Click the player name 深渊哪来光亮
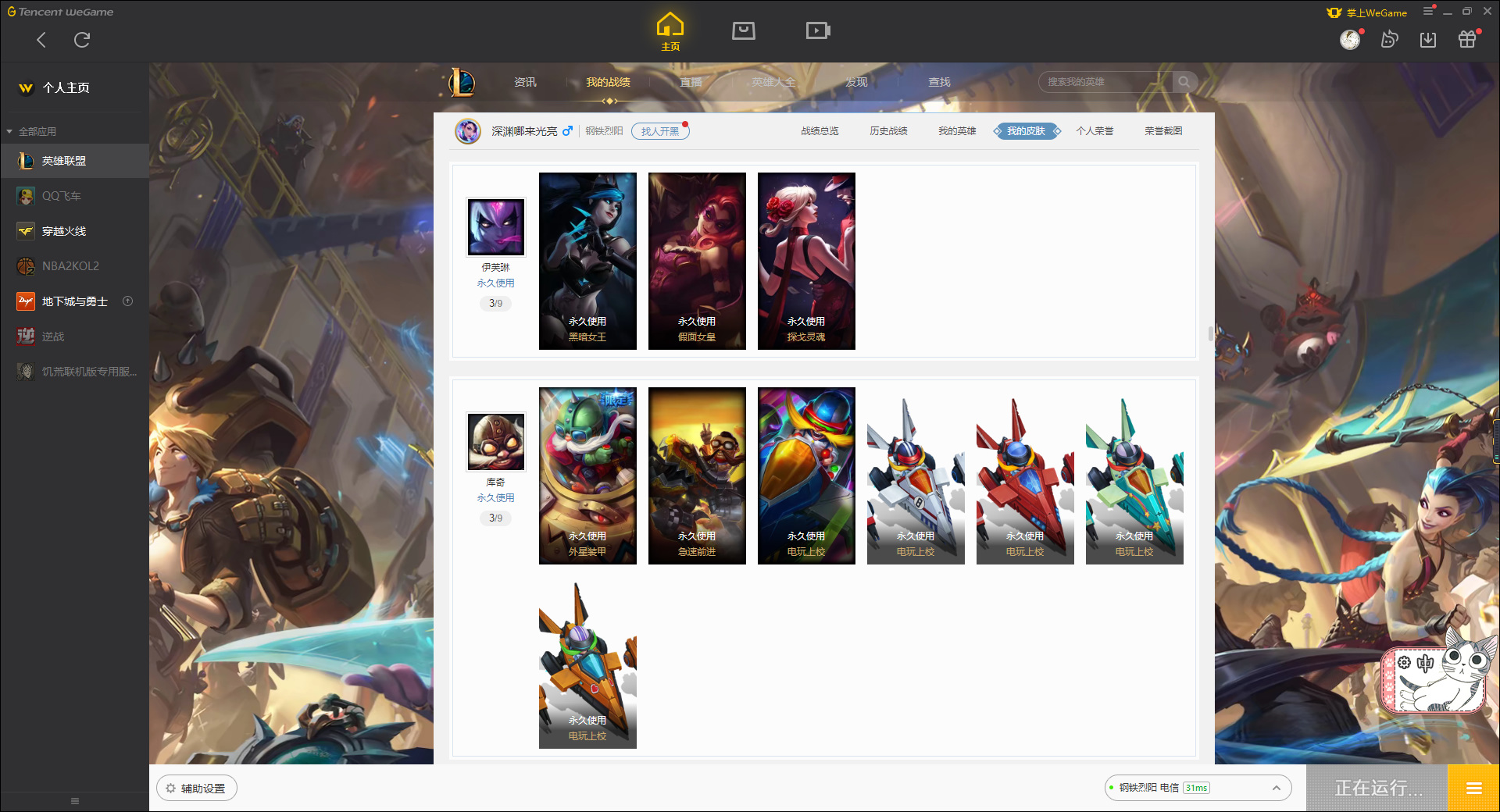This screenshot has width=1500, height=812. click(x=524, y=131)
